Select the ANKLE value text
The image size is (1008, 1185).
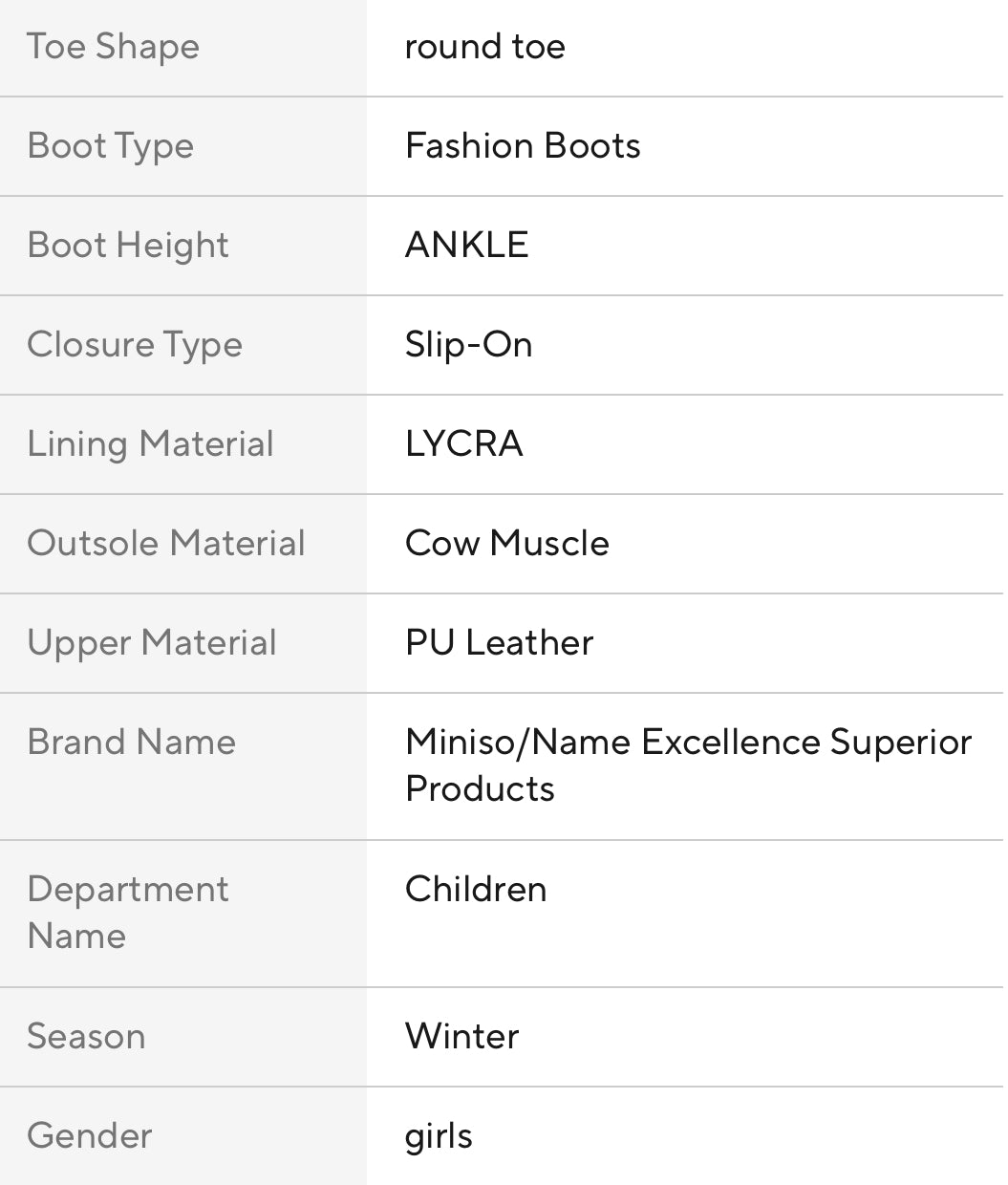[466, 246]
